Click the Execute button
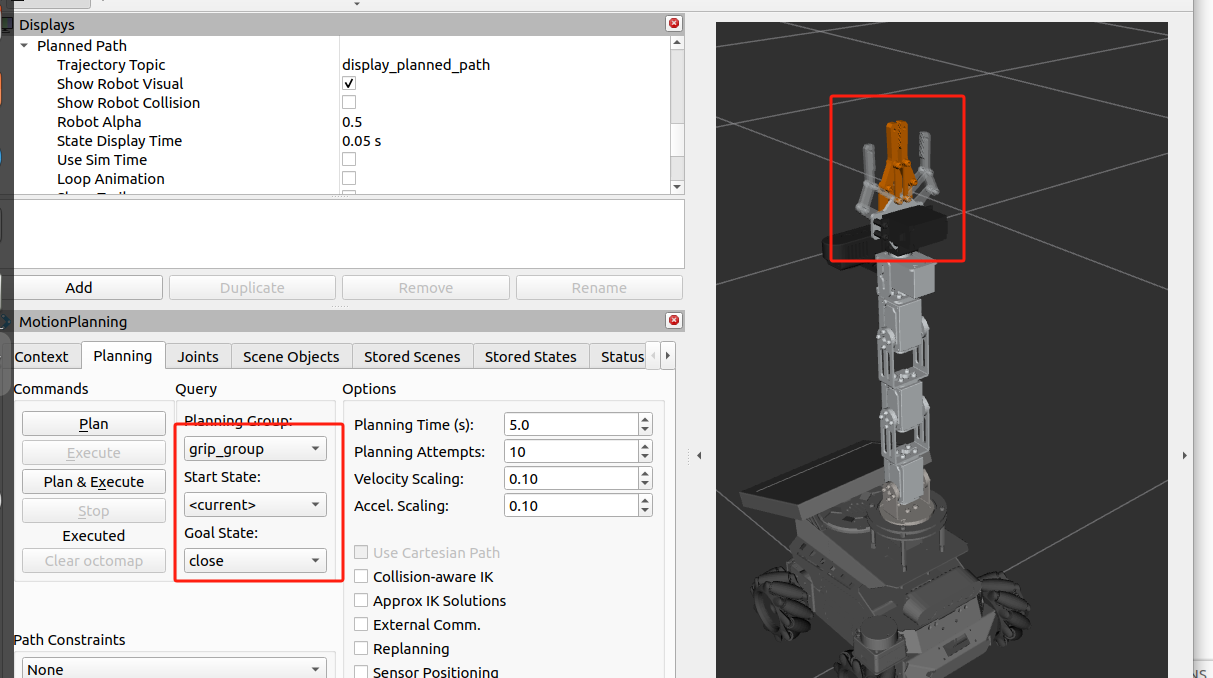The image size is (1213, 678). click(94, 453)
